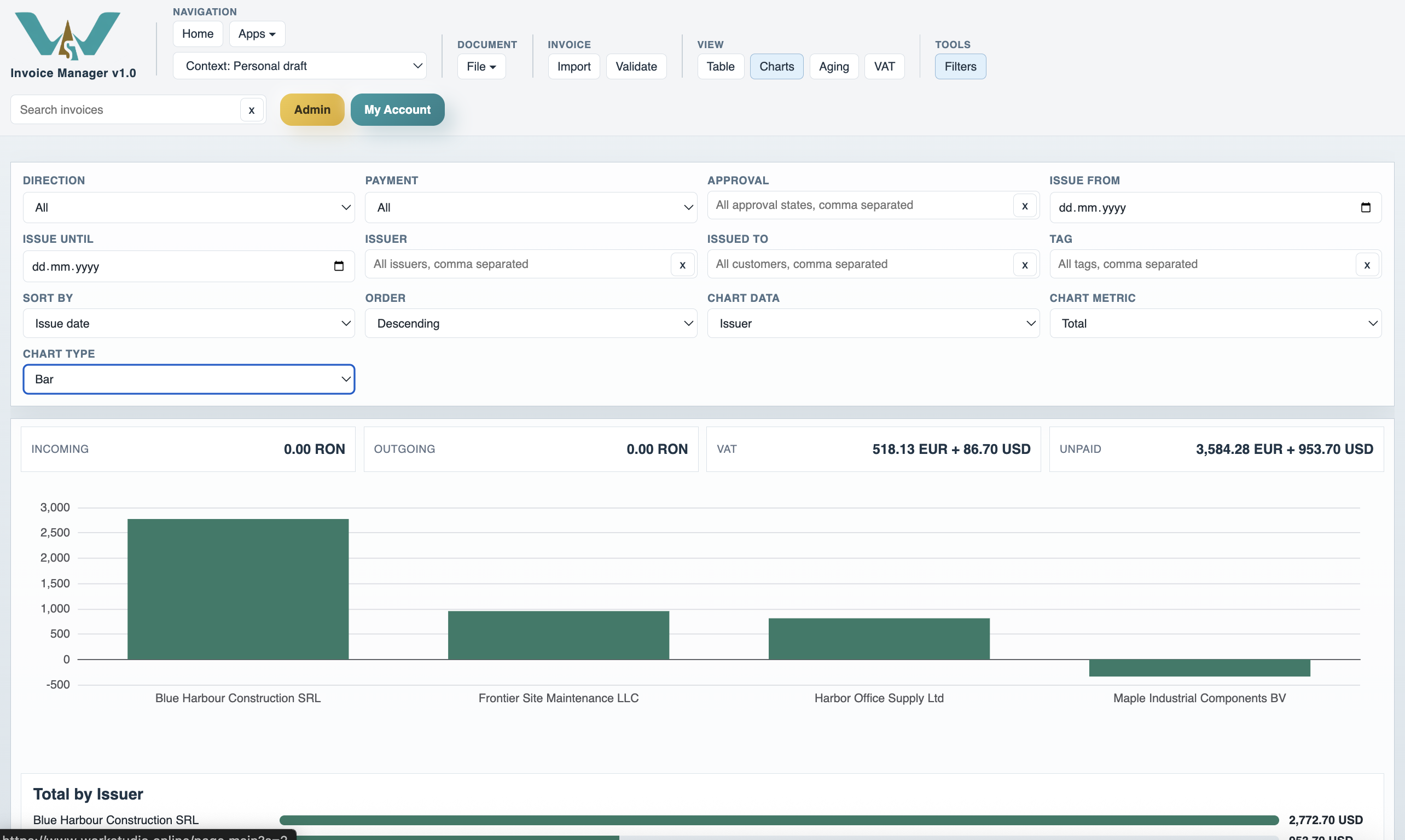Open the VAT view
Viewport: 1405px width, 840px height.
(884, 66)
